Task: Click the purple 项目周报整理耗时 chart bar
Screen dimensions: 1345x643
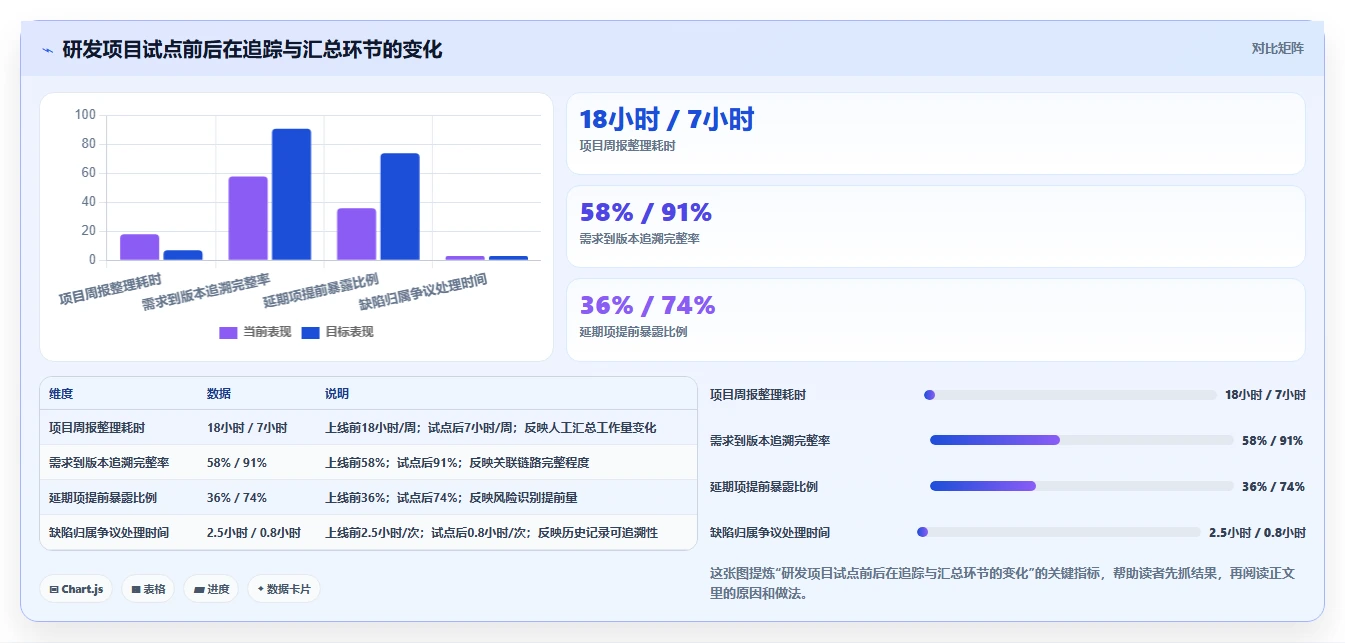Action: [139, 247]
